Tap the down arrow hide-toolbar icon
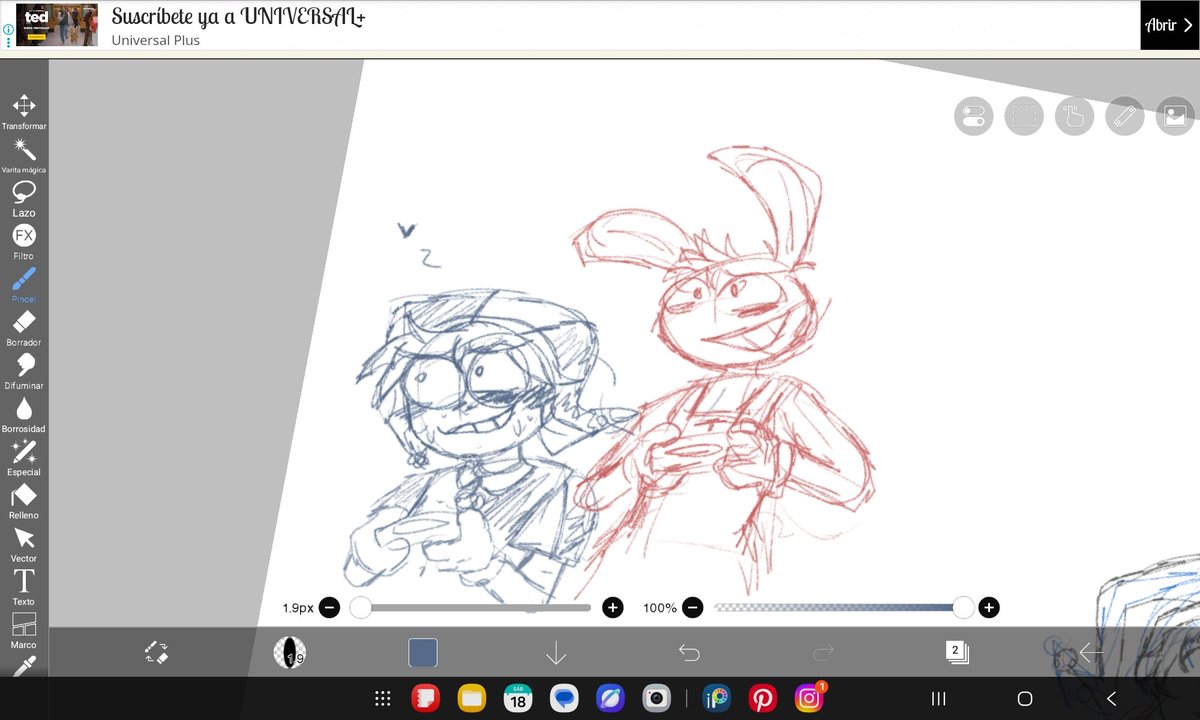Viewport: 1200px width, 720px height. (556, 653)
